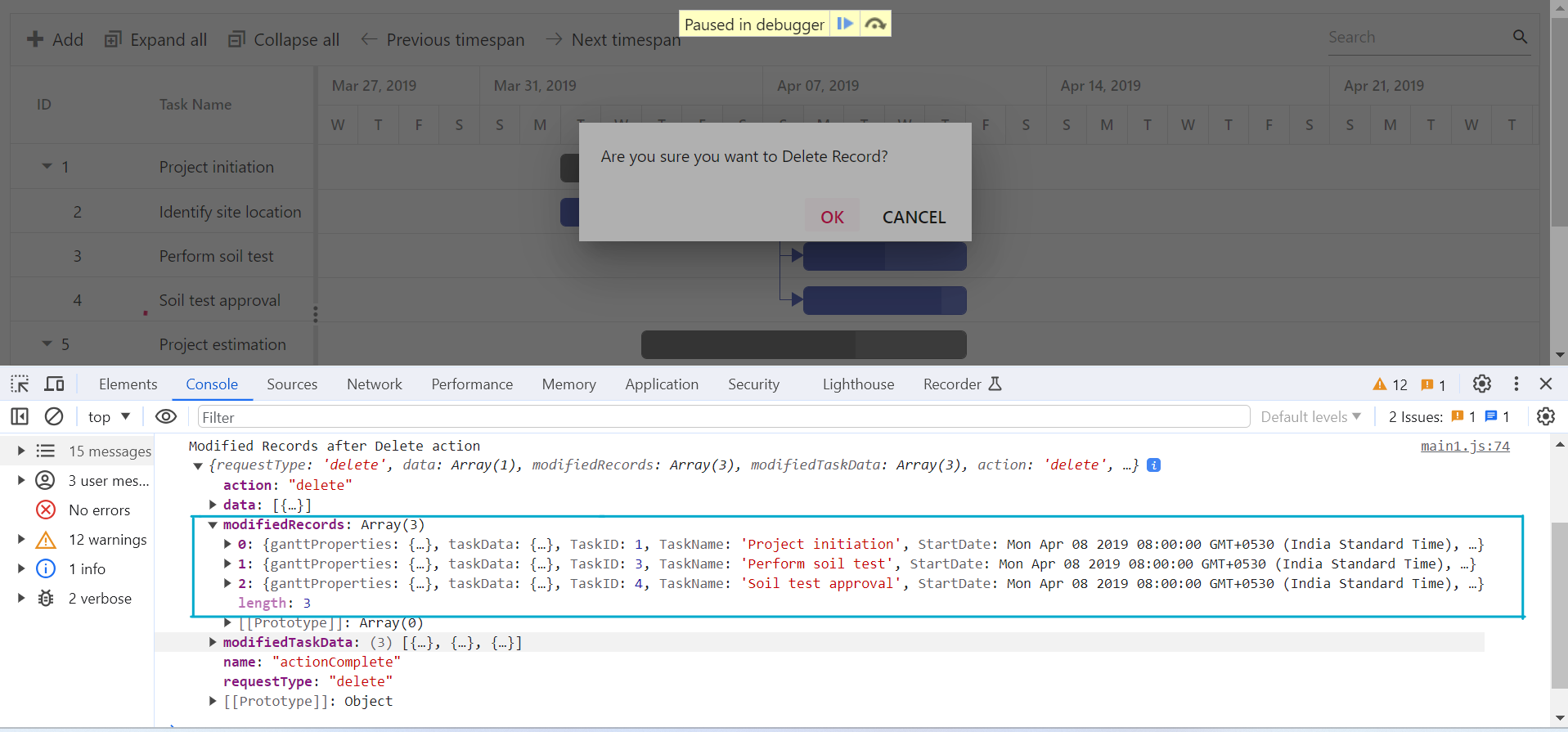Image resolution: width=1568 pixels, height=732 pixels.
Task: Toggle the device toolbar icon
Action: (55, 384)
